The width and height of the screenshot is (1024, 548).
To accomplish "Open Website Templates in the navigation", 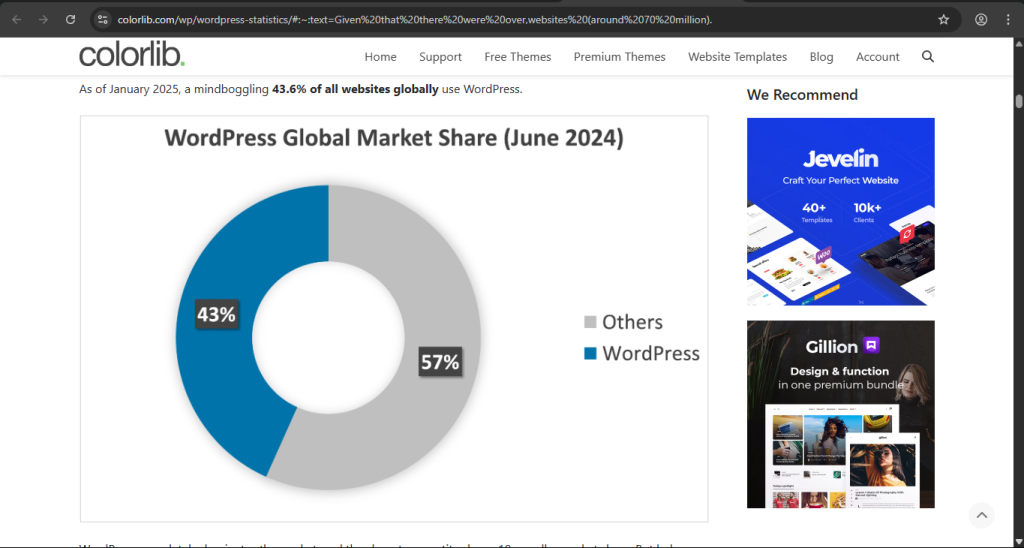I will pos(737,57).
